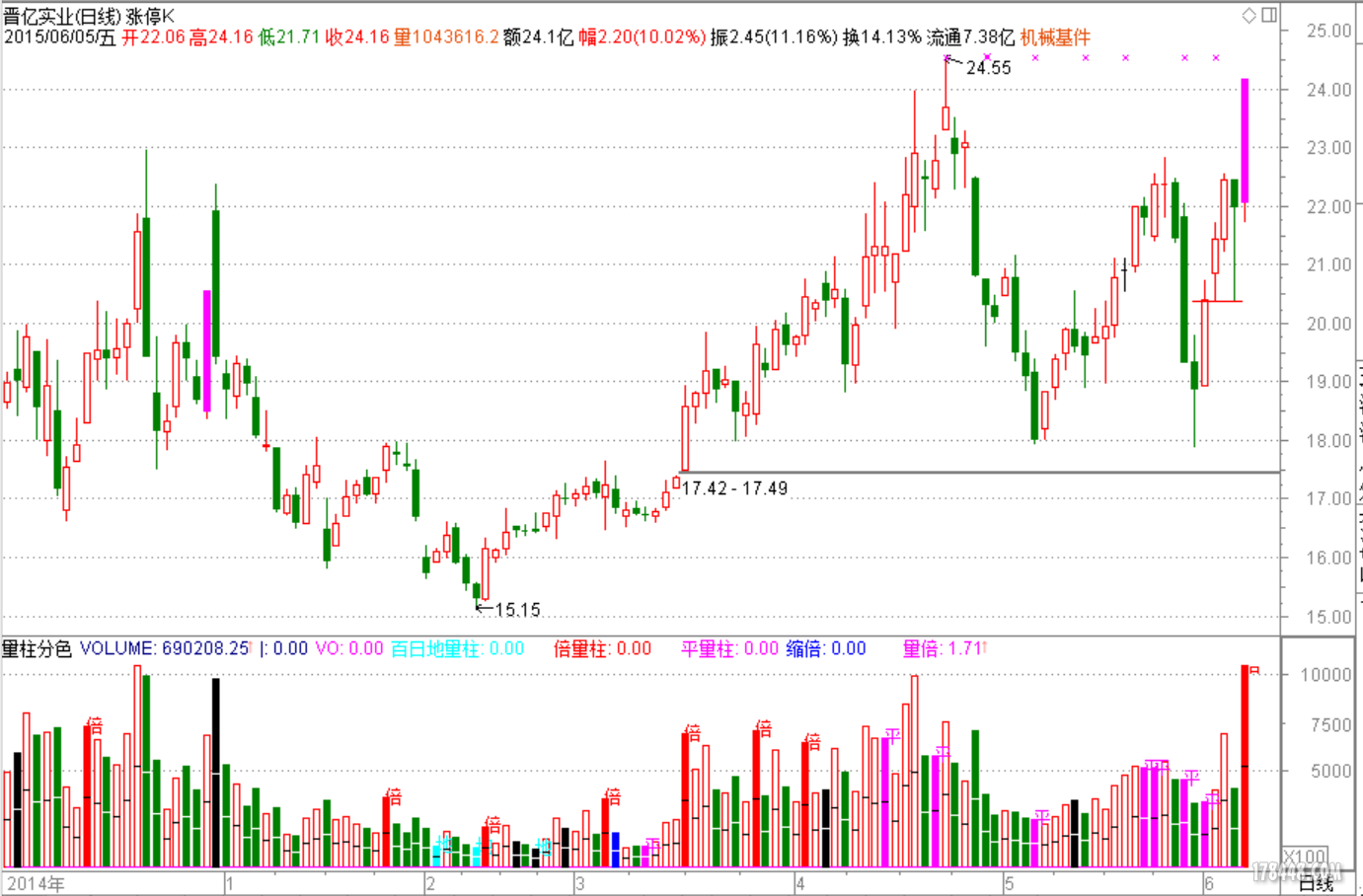Click the volume value 量1043616.2

(x=446, y=37)
